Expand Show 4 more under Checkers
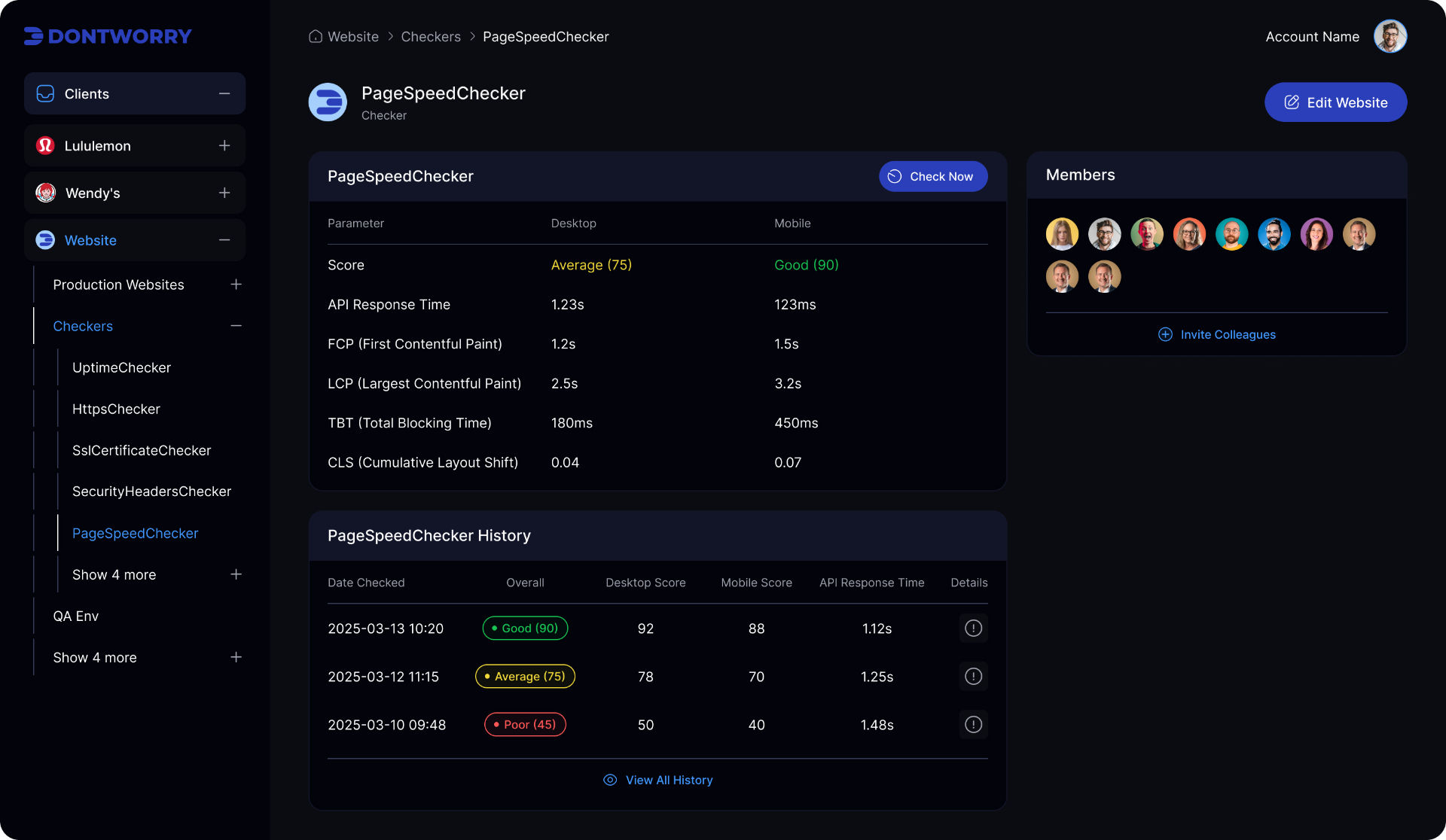The height and width of the screenshot is (840, 1446). point(236,574)
